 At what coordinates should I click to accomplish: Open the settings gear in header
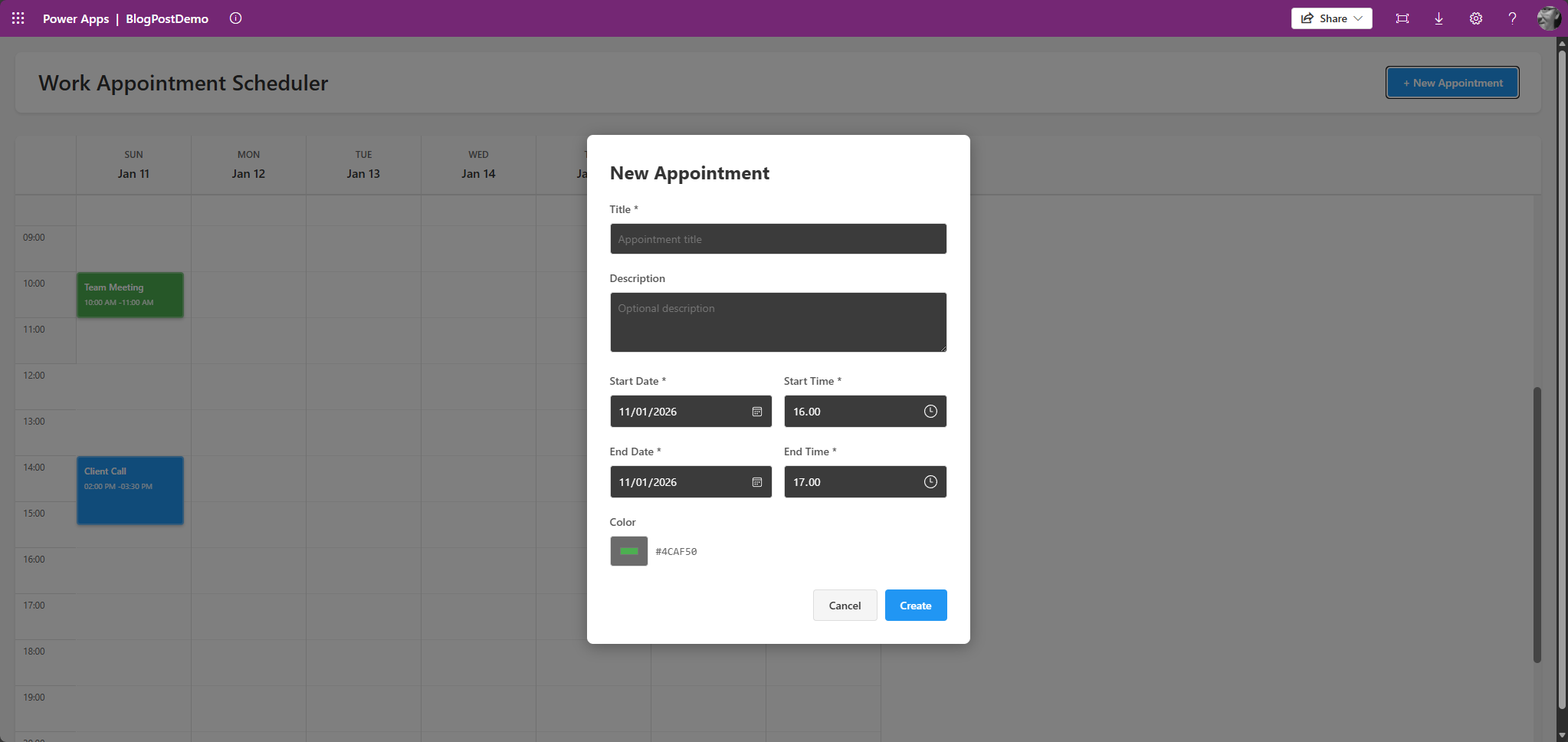tap(1475, 18)
